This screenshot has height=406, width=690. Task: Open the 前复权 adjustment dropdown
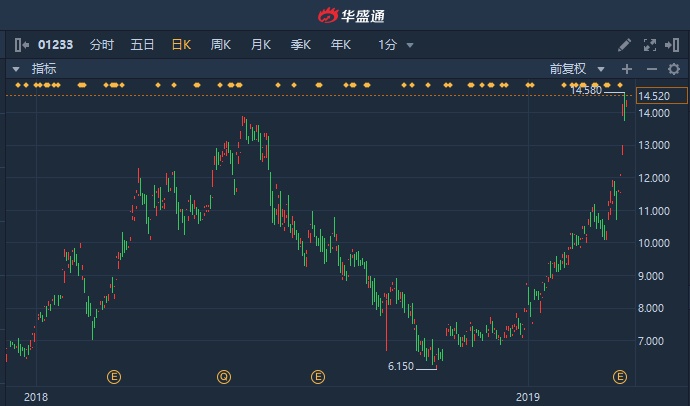tap(576, 69)
